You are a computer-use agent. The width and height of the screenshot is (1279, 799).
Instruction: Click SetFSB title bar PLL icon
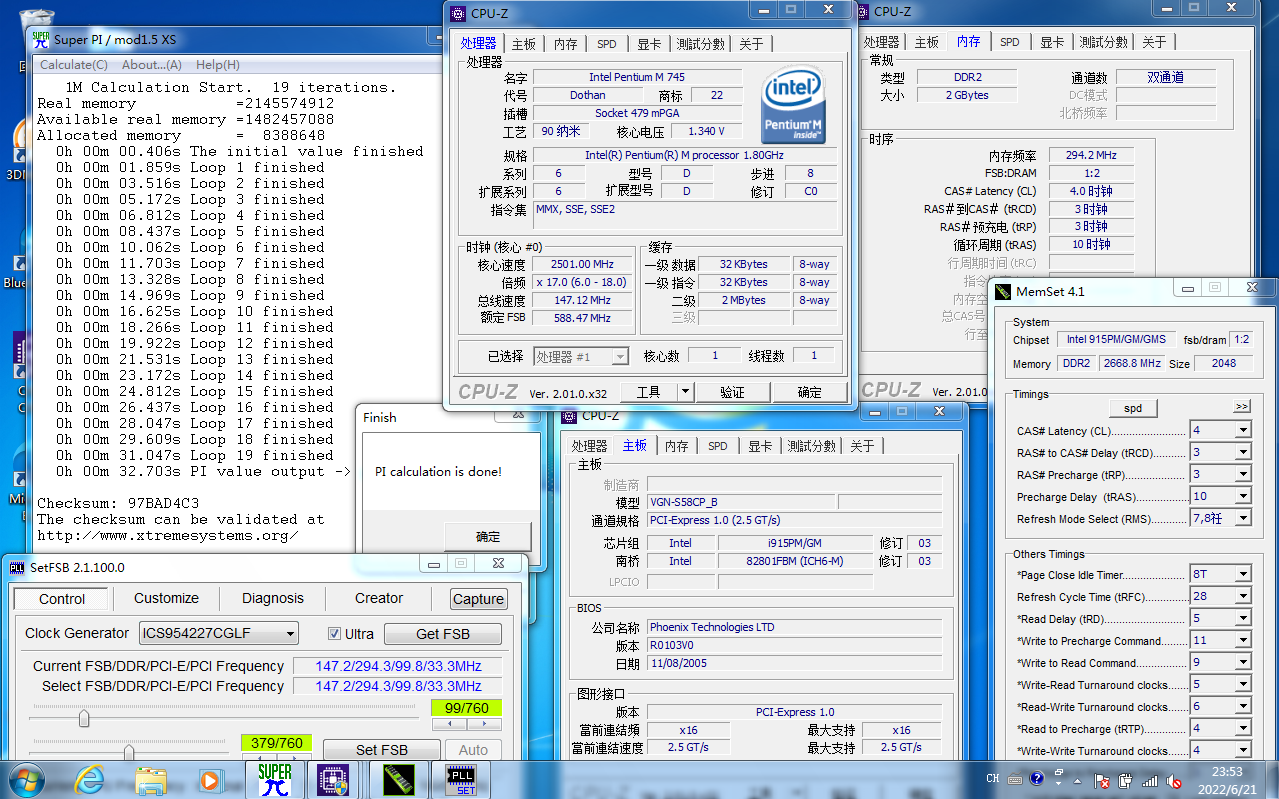point(17,567)
